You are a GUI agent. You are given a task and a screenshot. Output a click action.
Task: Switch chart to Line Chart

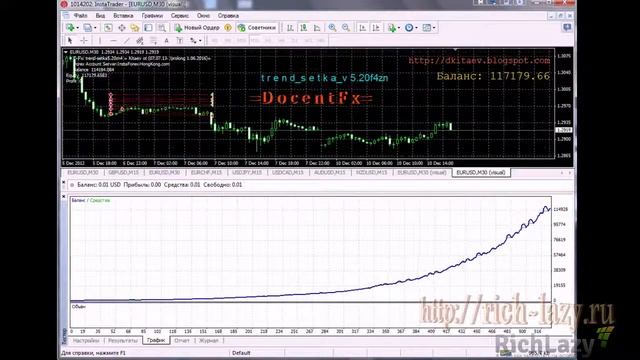(x=317, y=28)
